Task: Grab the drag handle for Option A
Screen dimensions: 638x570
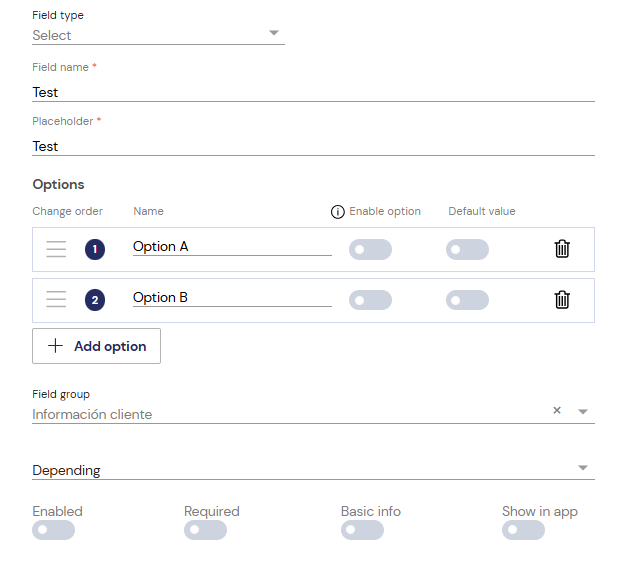Action: pos(56,249)
